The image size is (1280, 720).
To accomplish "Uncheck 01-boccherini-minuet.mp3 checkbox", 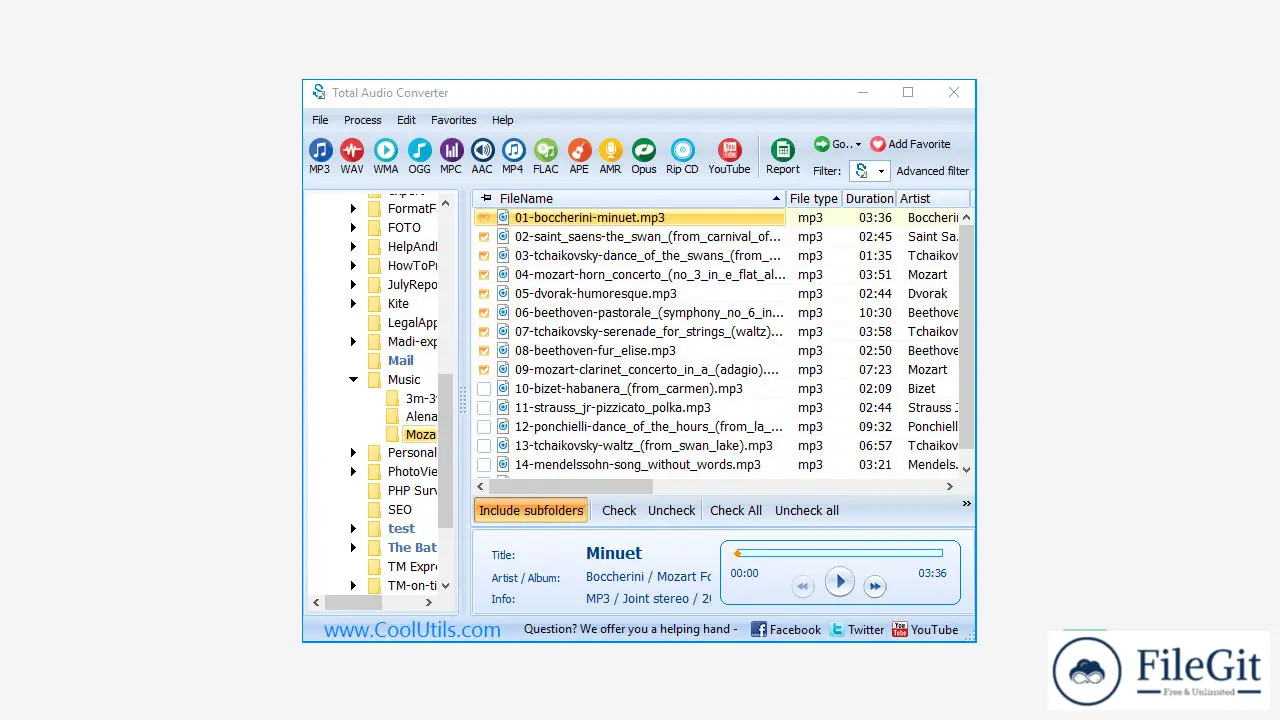I will (x=484, y=217).
